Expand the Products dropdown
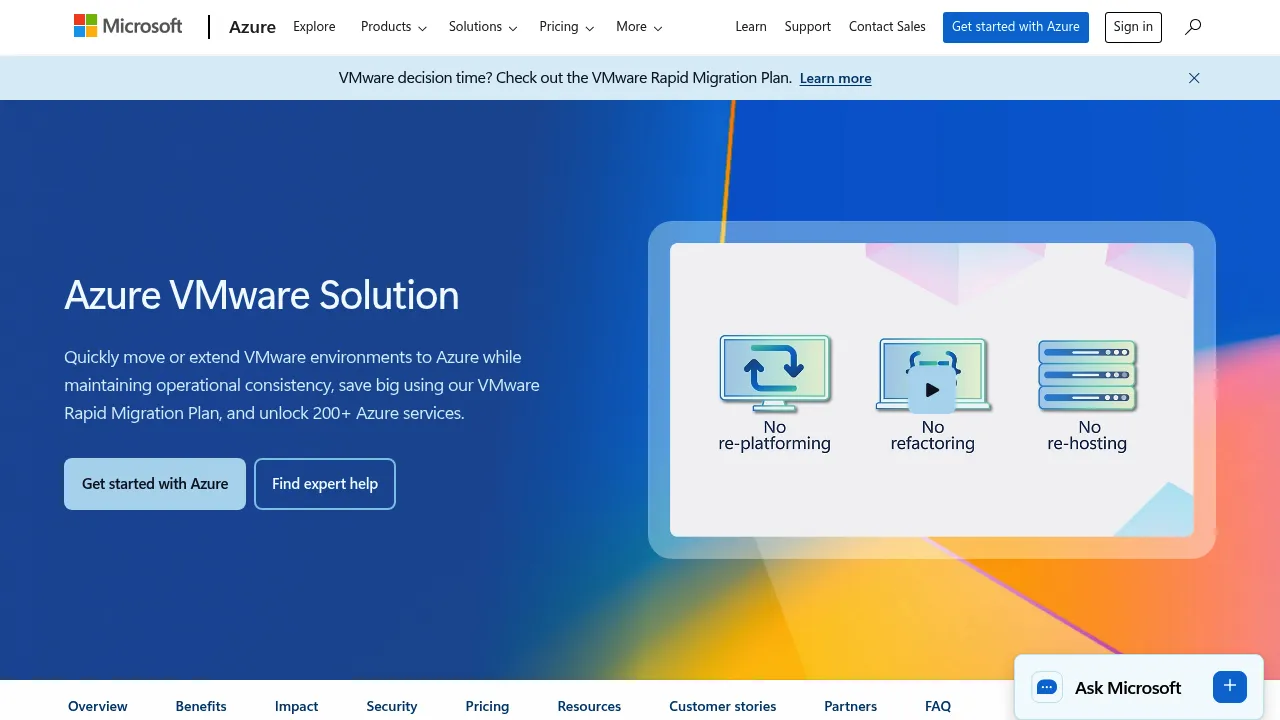The width and height of the screenshot is (1280, 720). pos(394,27)
